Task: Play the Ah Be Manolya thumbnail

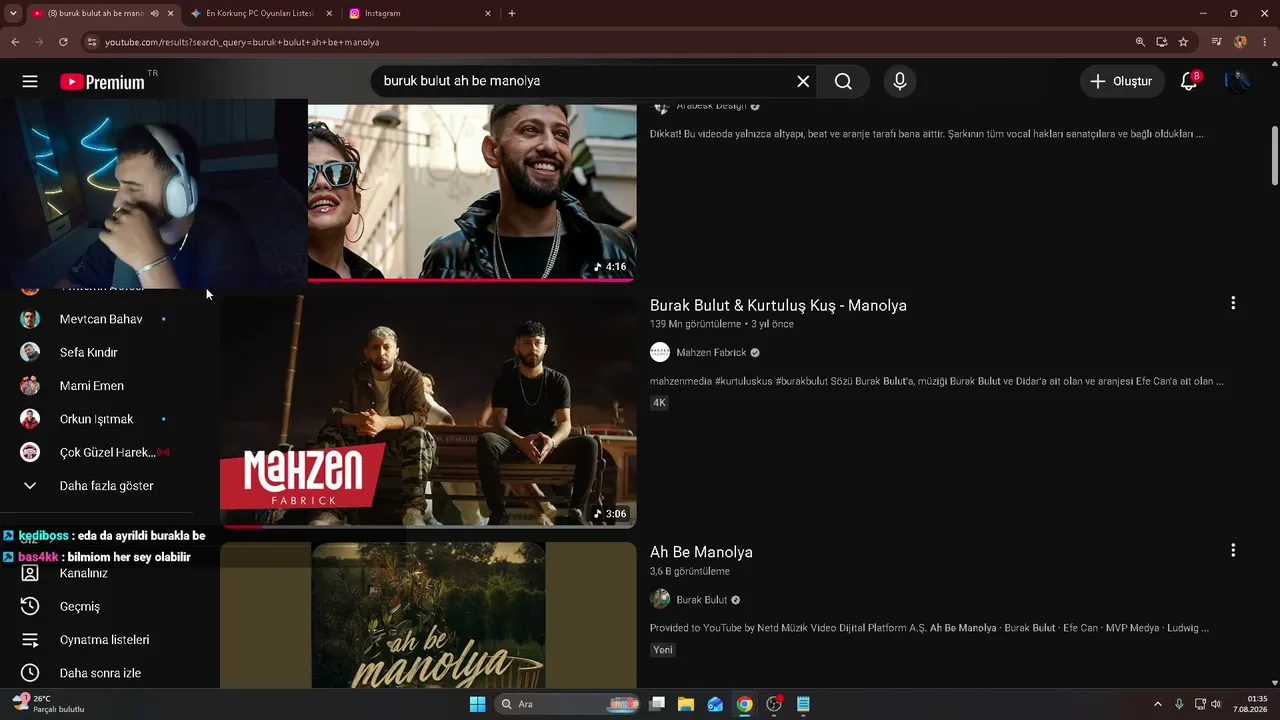Action: tap(428, 615)
